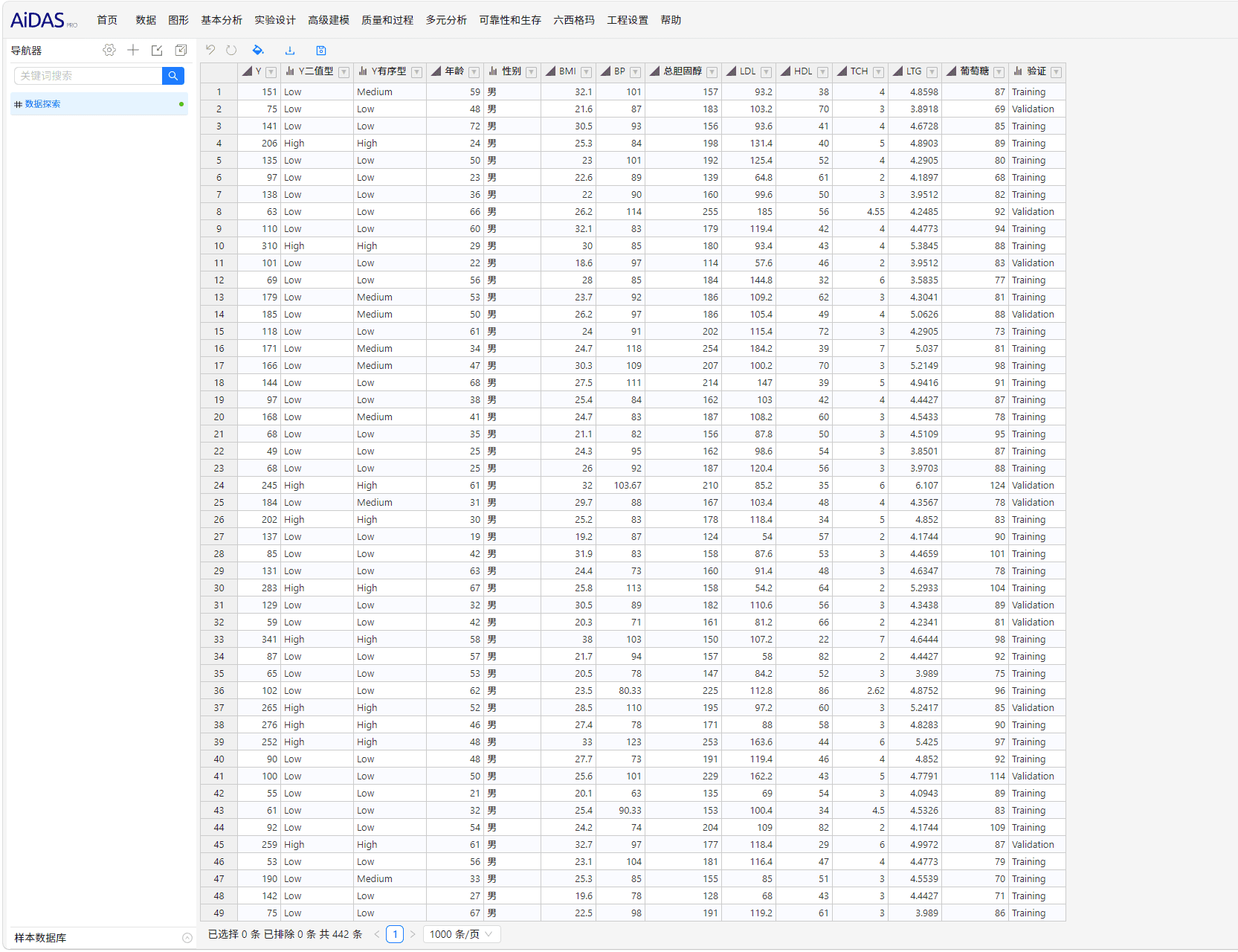1238x952 pixels.
Task: Click continuous type icon of TCH column
Action: click(x=842, y=71)
